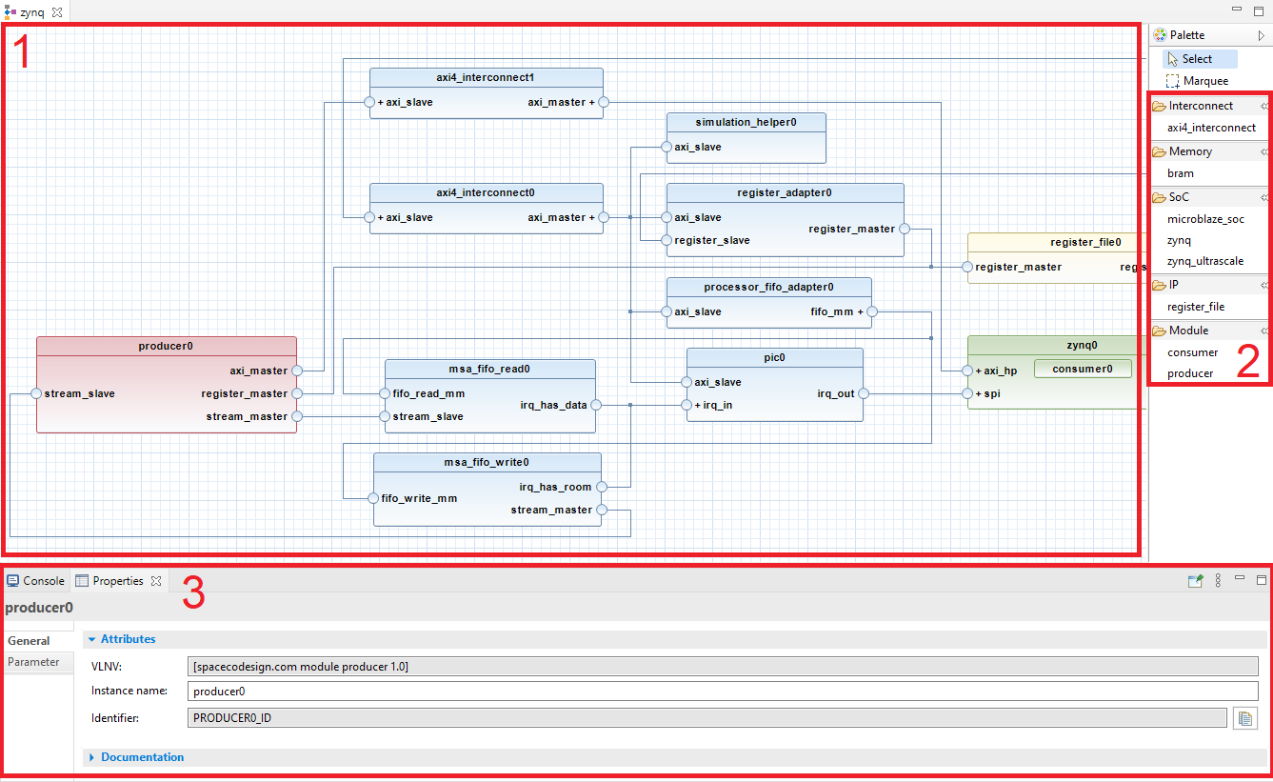The width and height of the screenshot is (1273, 782).
Task: Click the IP folder icon
Action: (x=1160, y=284)
